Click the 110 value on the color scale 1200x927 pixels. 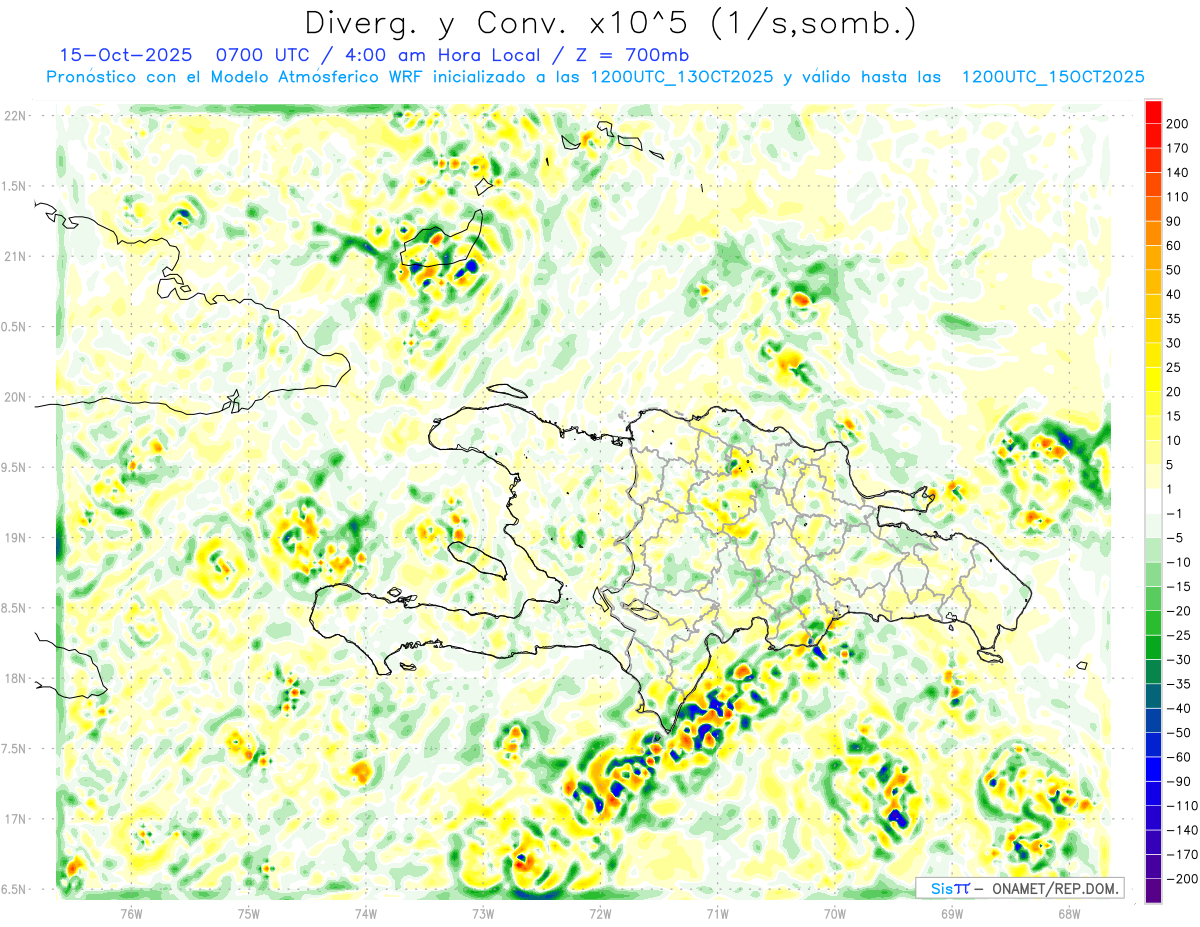coord(1177,197)
